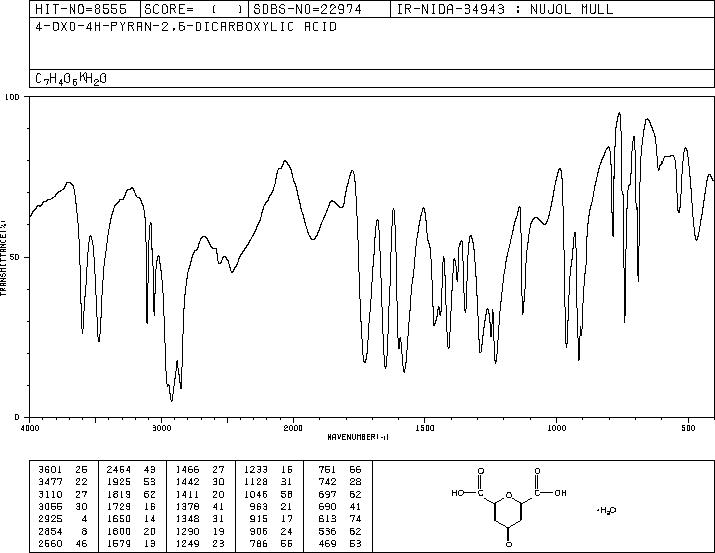Click the 915 peak table entry

point(272,519)
